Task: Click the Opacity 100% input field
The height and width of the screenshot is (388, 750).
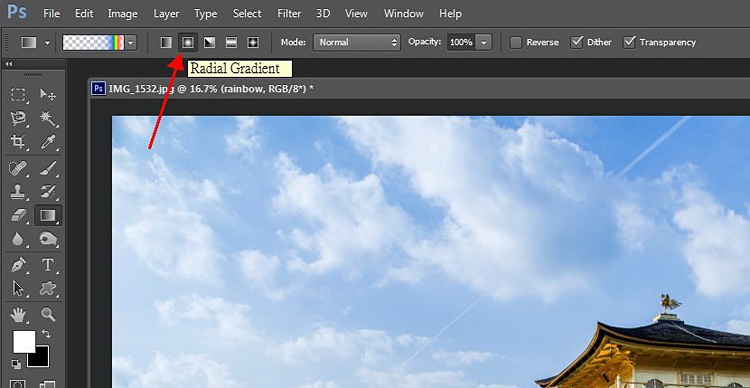Action: (462, 43)
